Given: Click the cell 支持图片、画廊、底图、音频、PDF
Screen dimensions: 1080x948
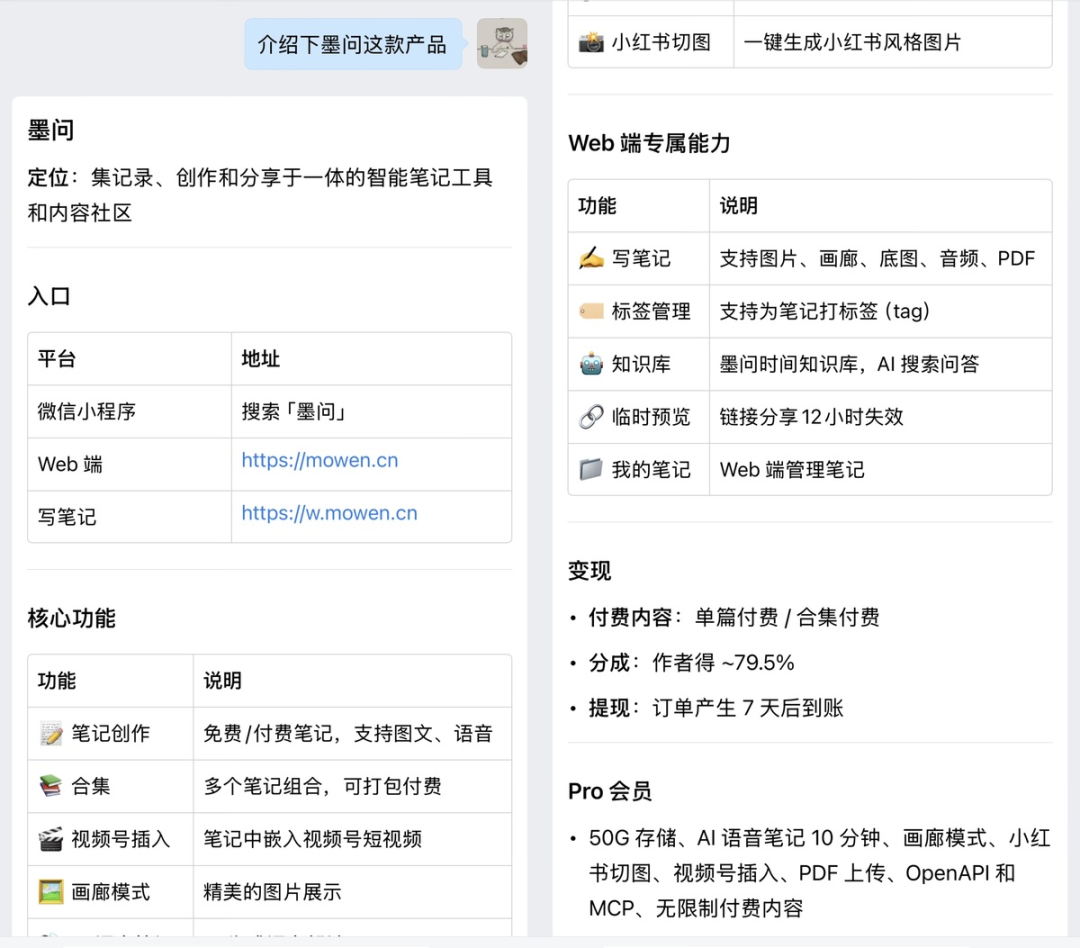Looking at the screenshot, I should coord(880,258).
